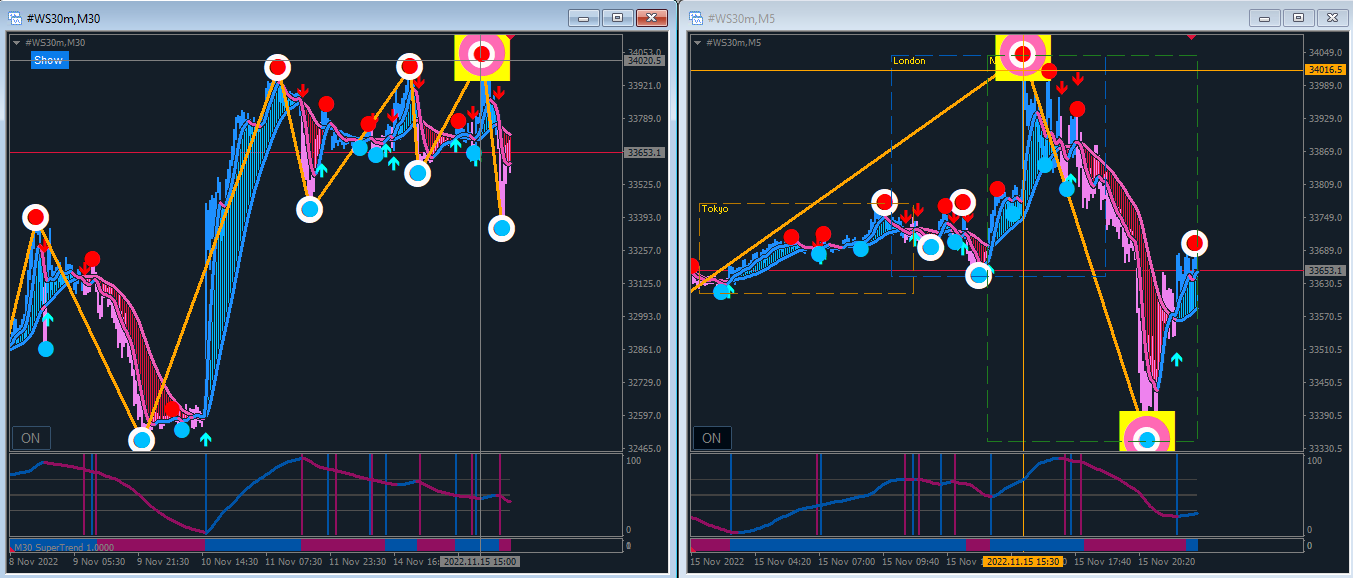
Task: Open the M5 window system menu icon
Action: 695,18
